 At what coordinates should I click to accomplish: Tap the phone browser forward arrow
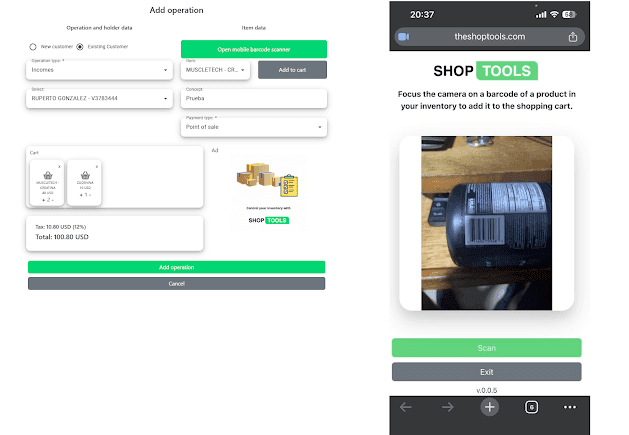447,407
